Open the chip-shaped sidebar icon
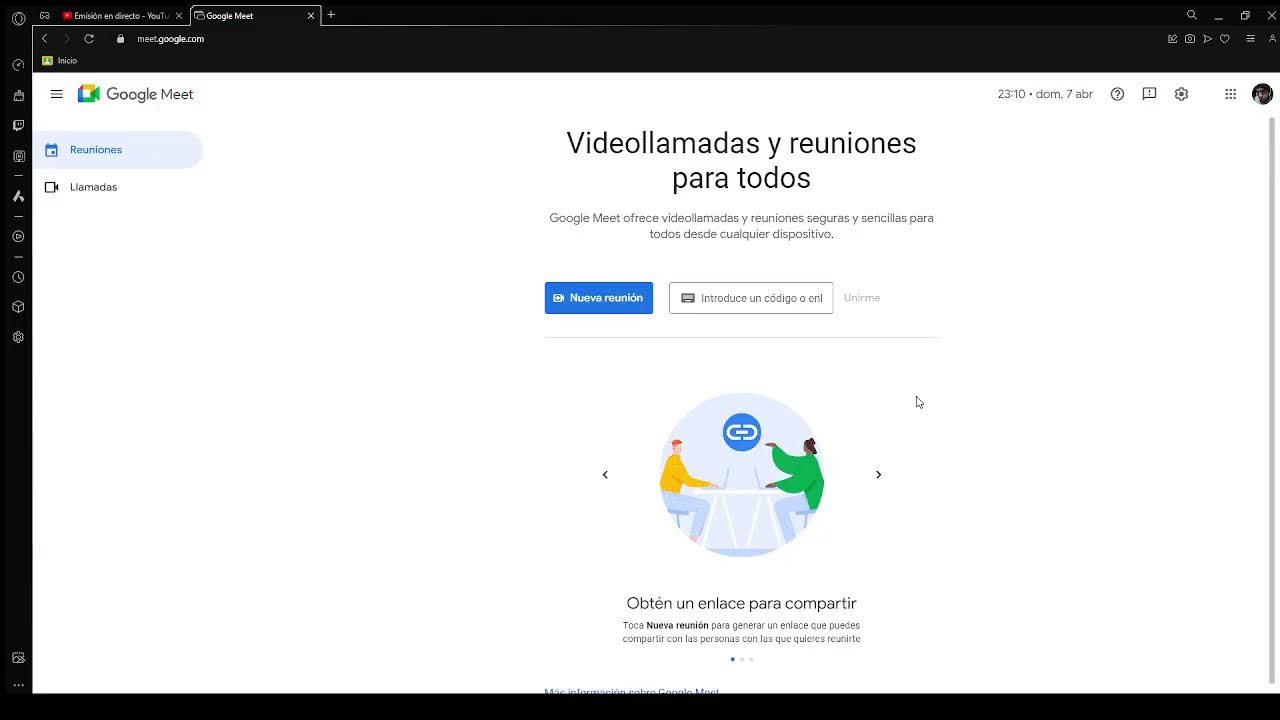This screenshot has width=1280, height=720. point(18,156)
